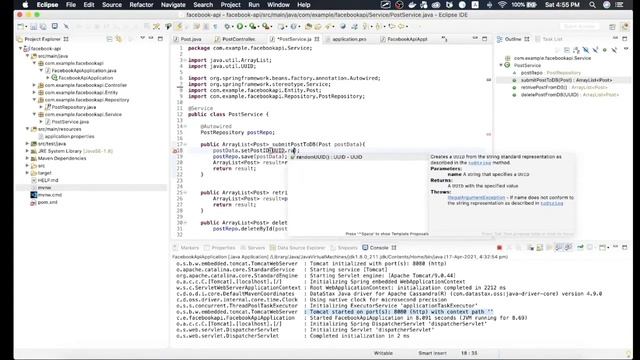Click the green Run button in toolbar
640x360 pixels.
point(240,27)
